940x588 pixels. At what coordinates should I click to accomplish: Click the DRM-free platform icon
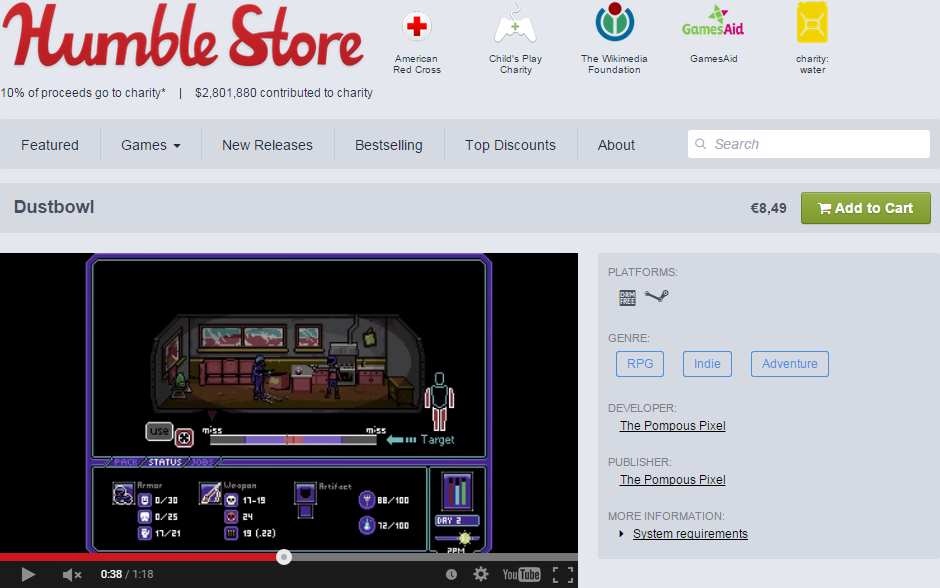pyautogui.click(x=627, y=297)
